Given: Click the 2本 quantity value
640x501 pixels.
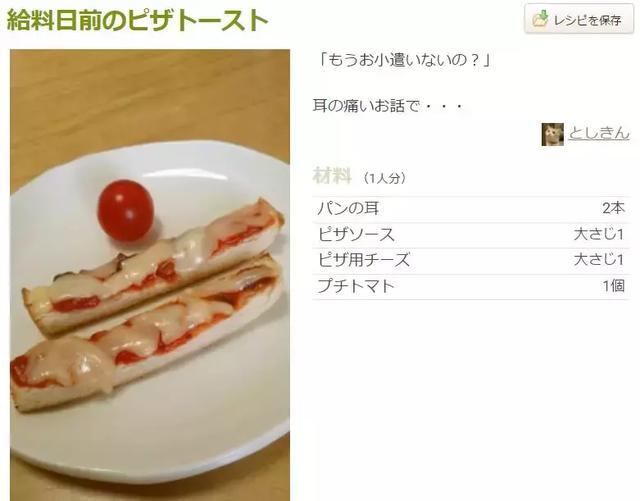Looking at the screenshot, I should click(x=613, y=208).
